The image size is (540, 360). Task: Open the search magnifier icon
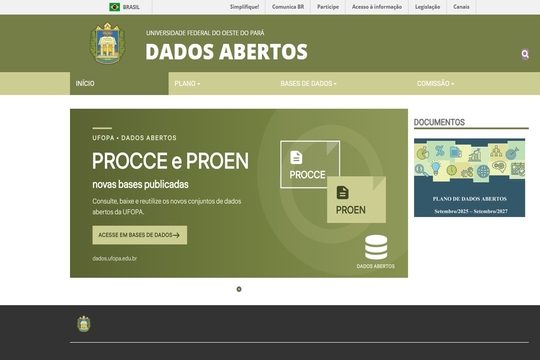pos(525,54)
